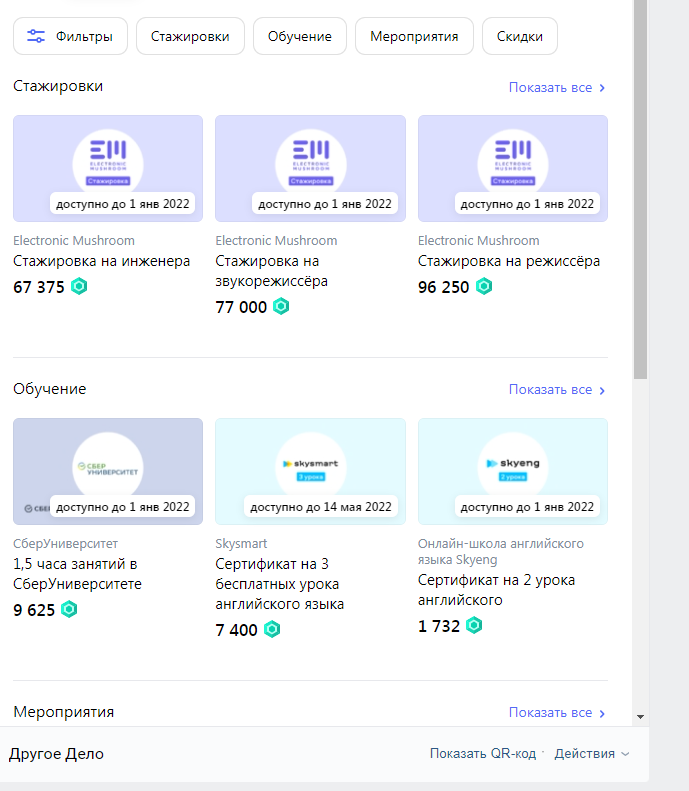
Task: Open 1,5 часа занятий в СберУниверситете
Action: 77,574
